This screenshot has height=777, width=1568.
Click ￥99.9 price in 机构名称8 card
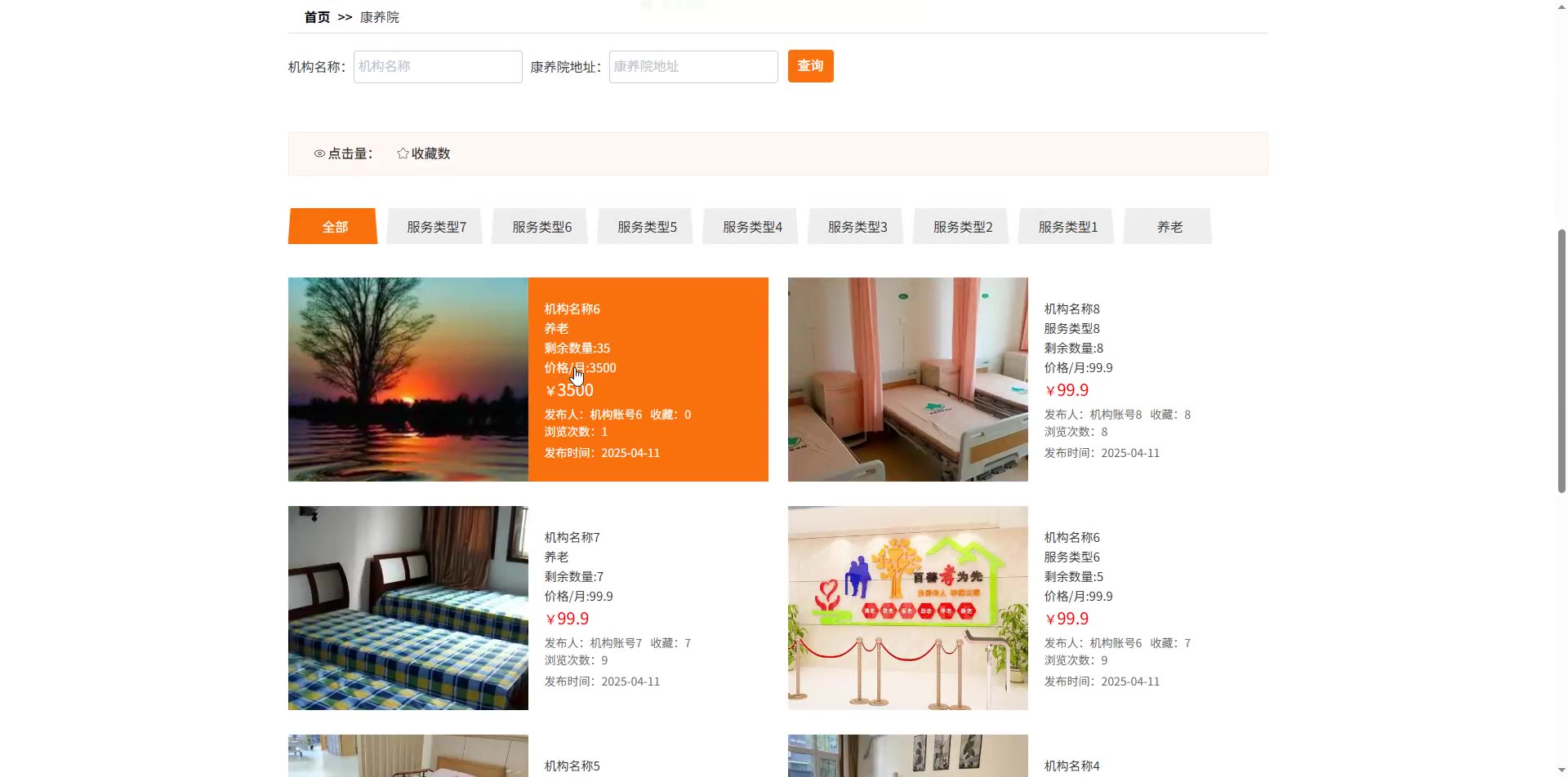pos(1067,390)
